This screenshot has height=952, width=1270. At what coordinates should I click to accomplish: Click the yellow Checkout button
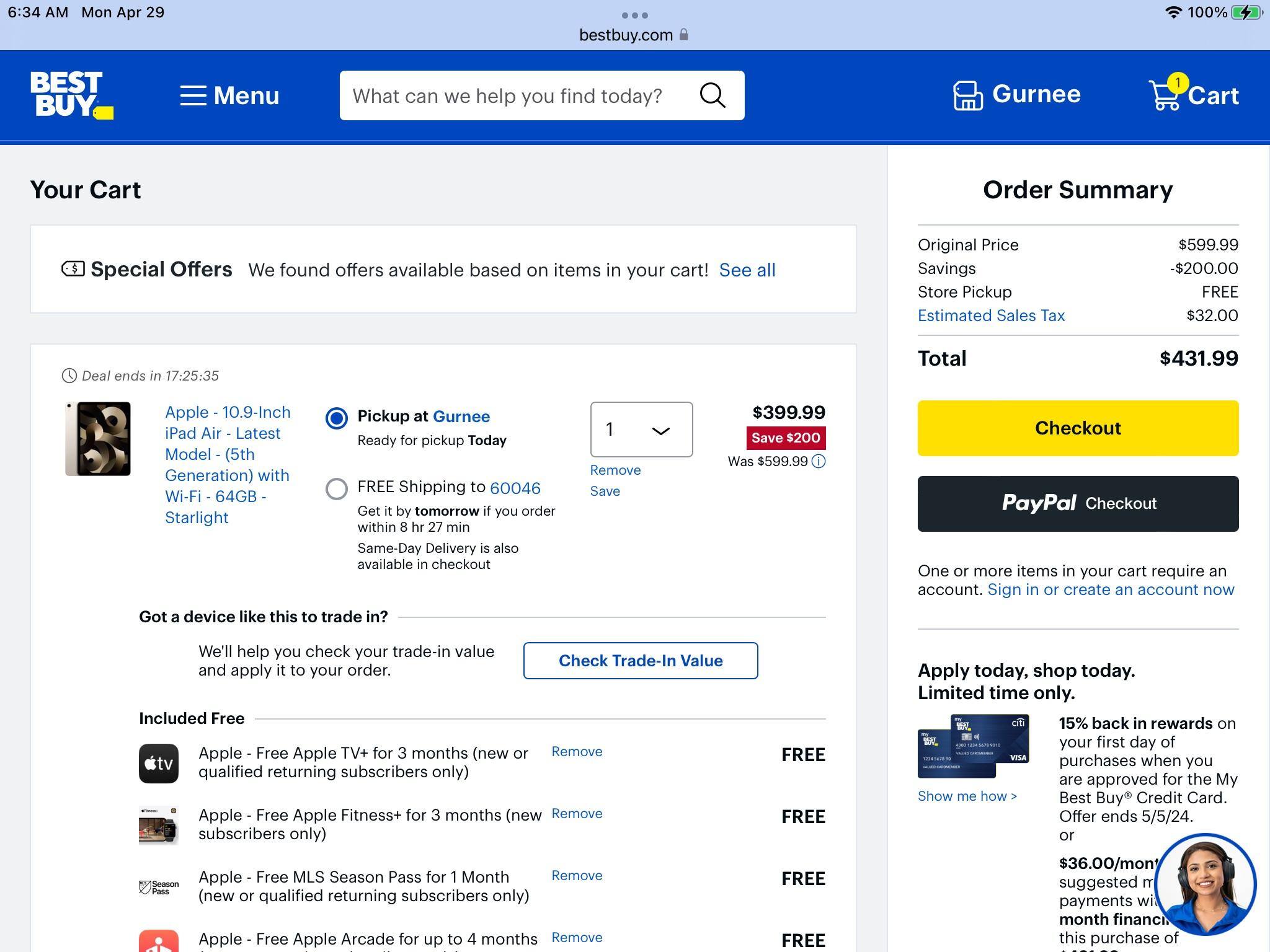click(1077, 428)
